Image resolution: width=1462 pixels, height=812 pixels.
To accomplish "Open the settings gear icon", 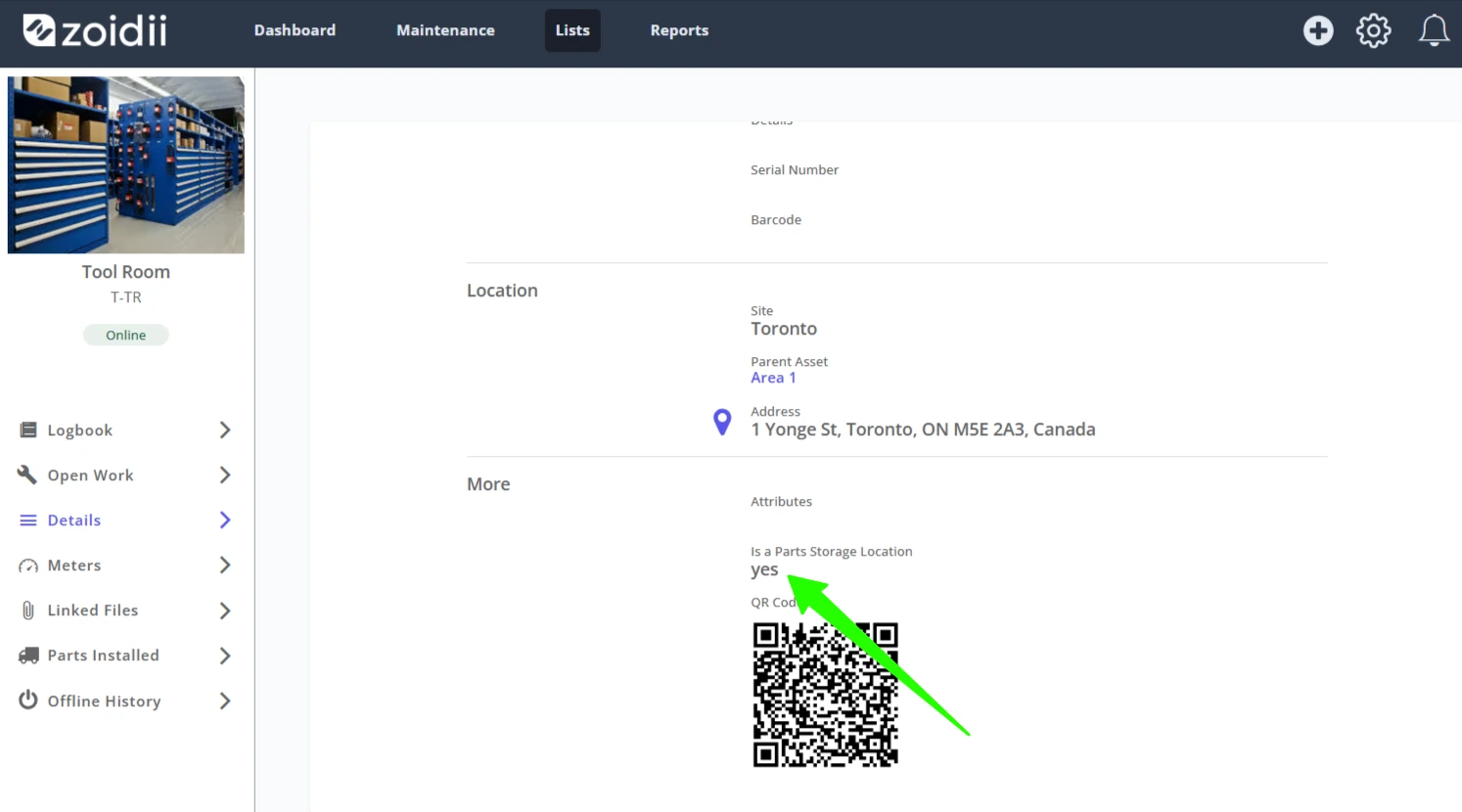I will pos(1373,30).
